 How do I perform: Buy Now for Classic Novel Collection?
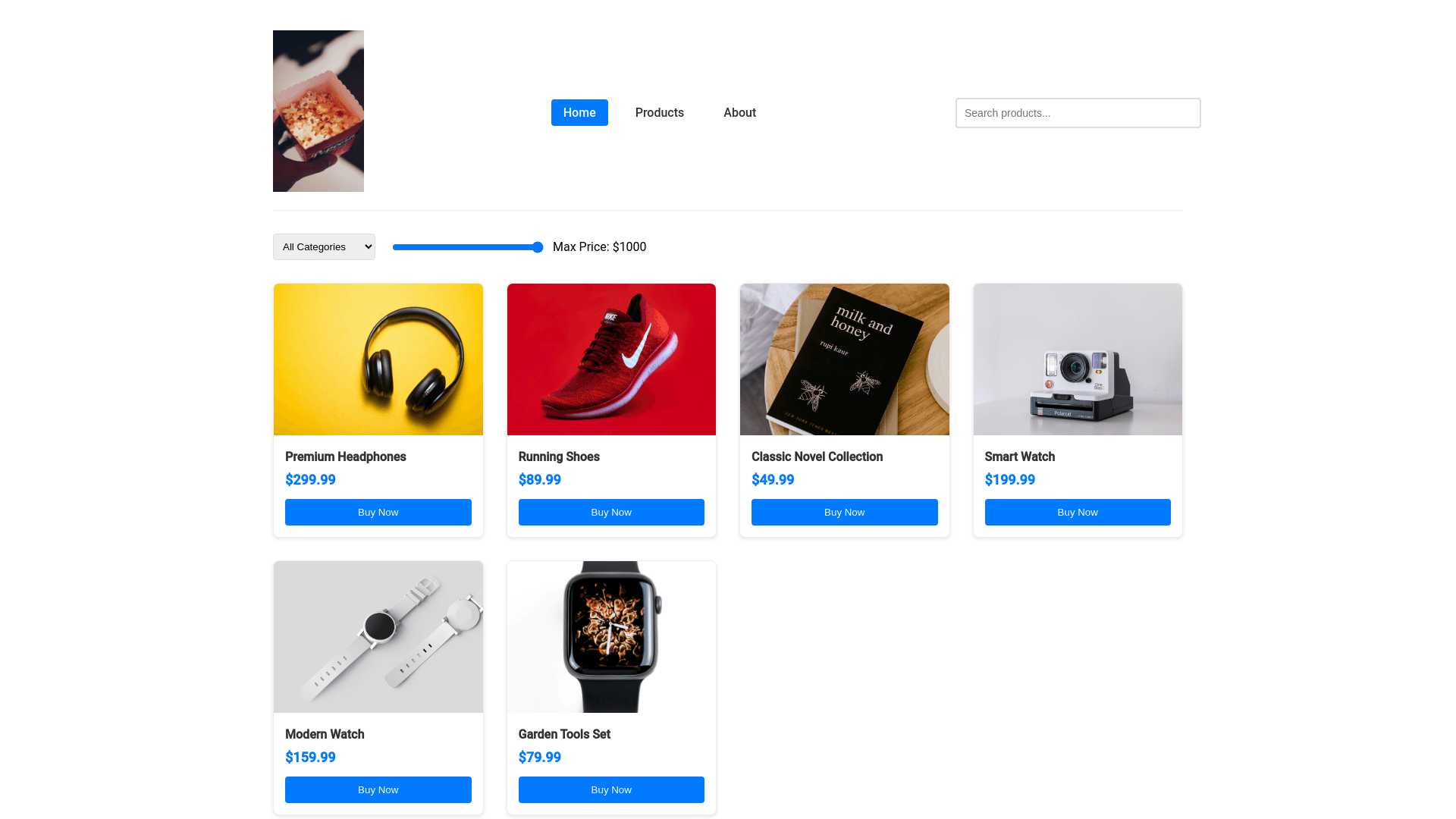coord(845,512)
